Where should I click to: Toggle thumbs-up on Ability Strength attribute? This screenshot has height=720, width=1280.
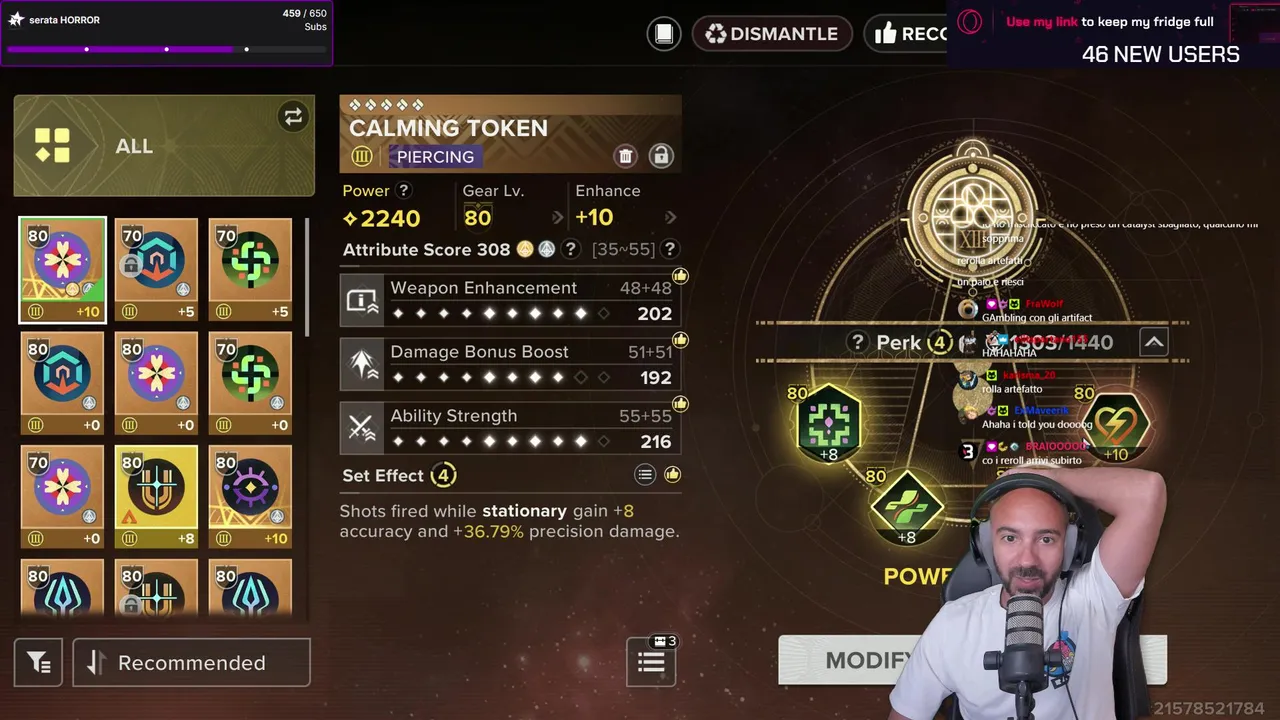pos(680,404)
